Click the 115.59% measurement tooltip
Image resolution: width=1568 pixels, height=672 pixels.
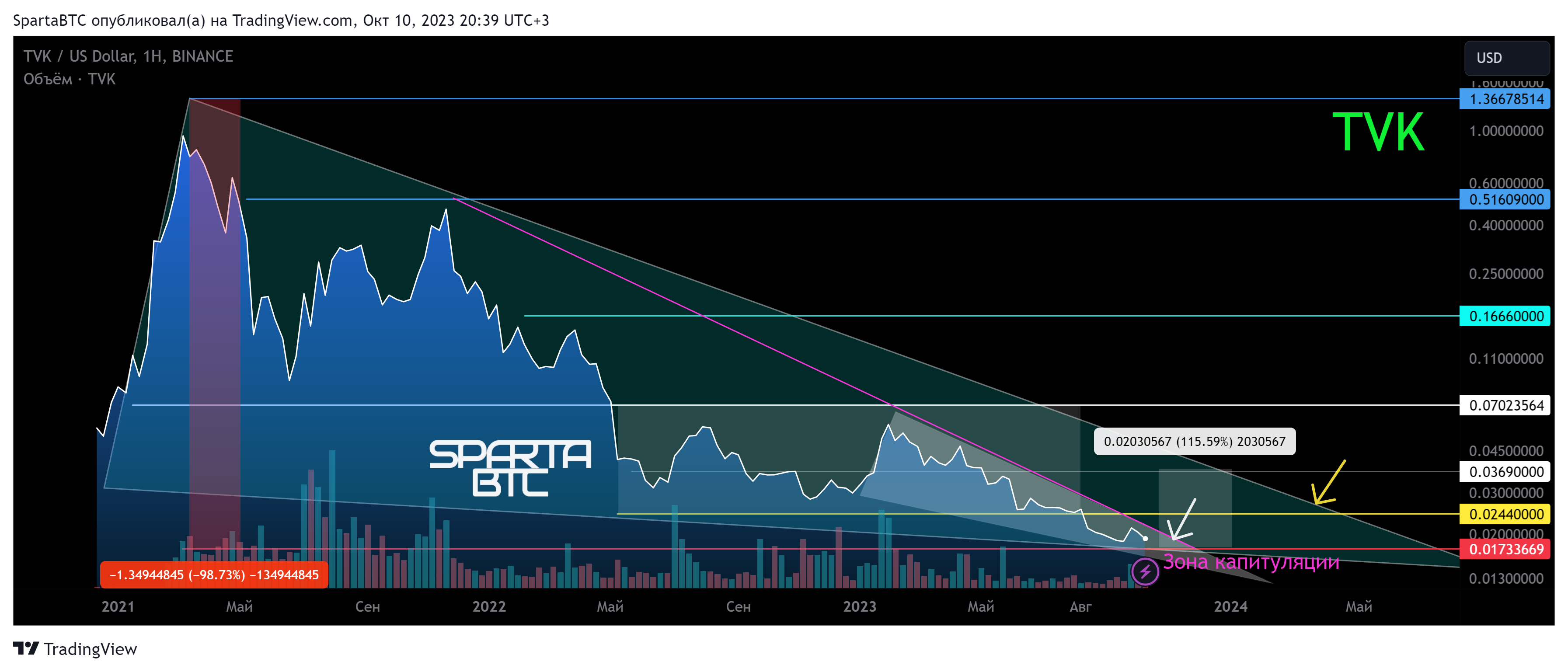1194,441
